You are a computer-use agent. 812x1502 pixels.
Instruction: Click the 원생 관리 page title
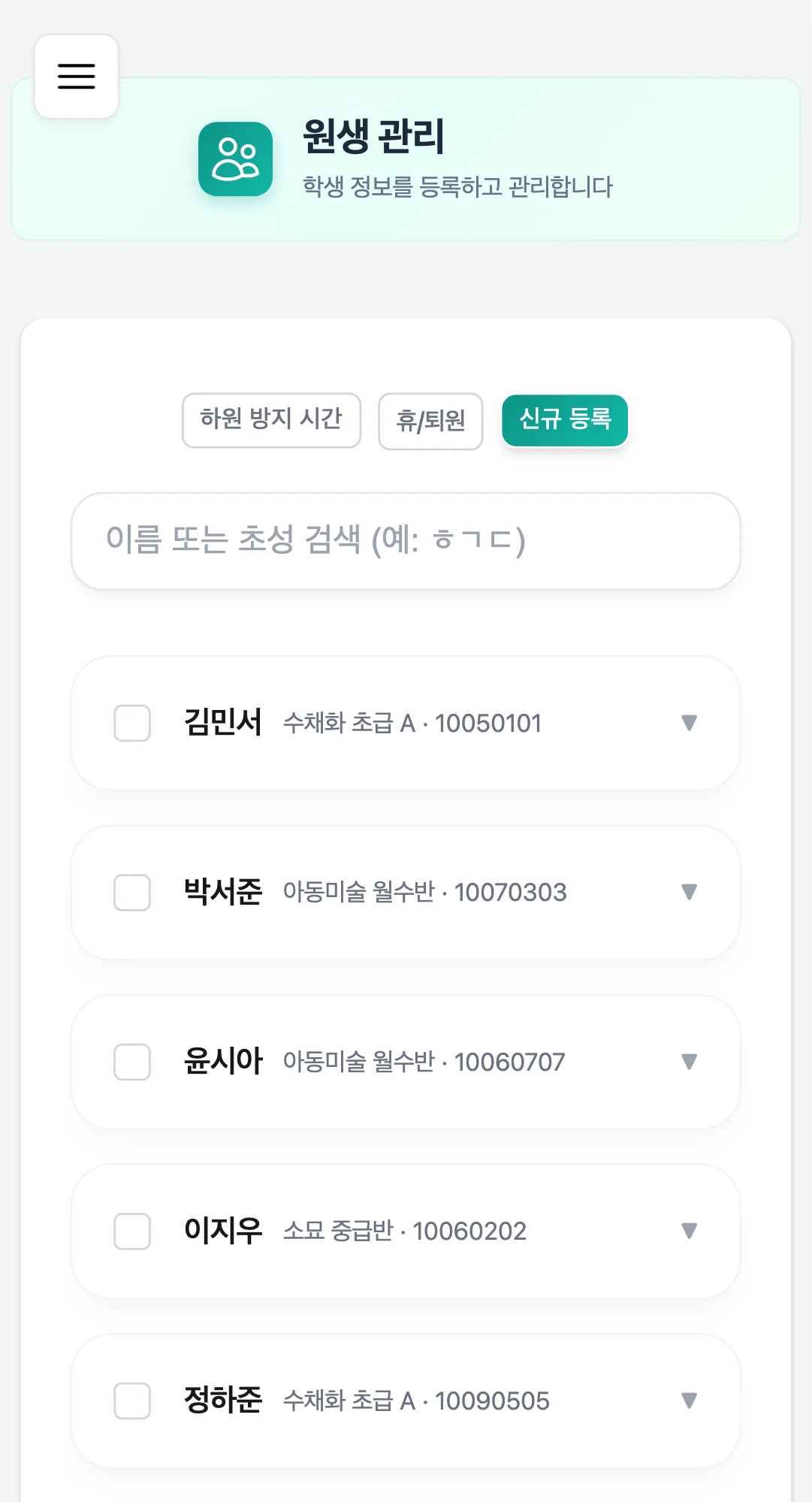click(373, 137)
